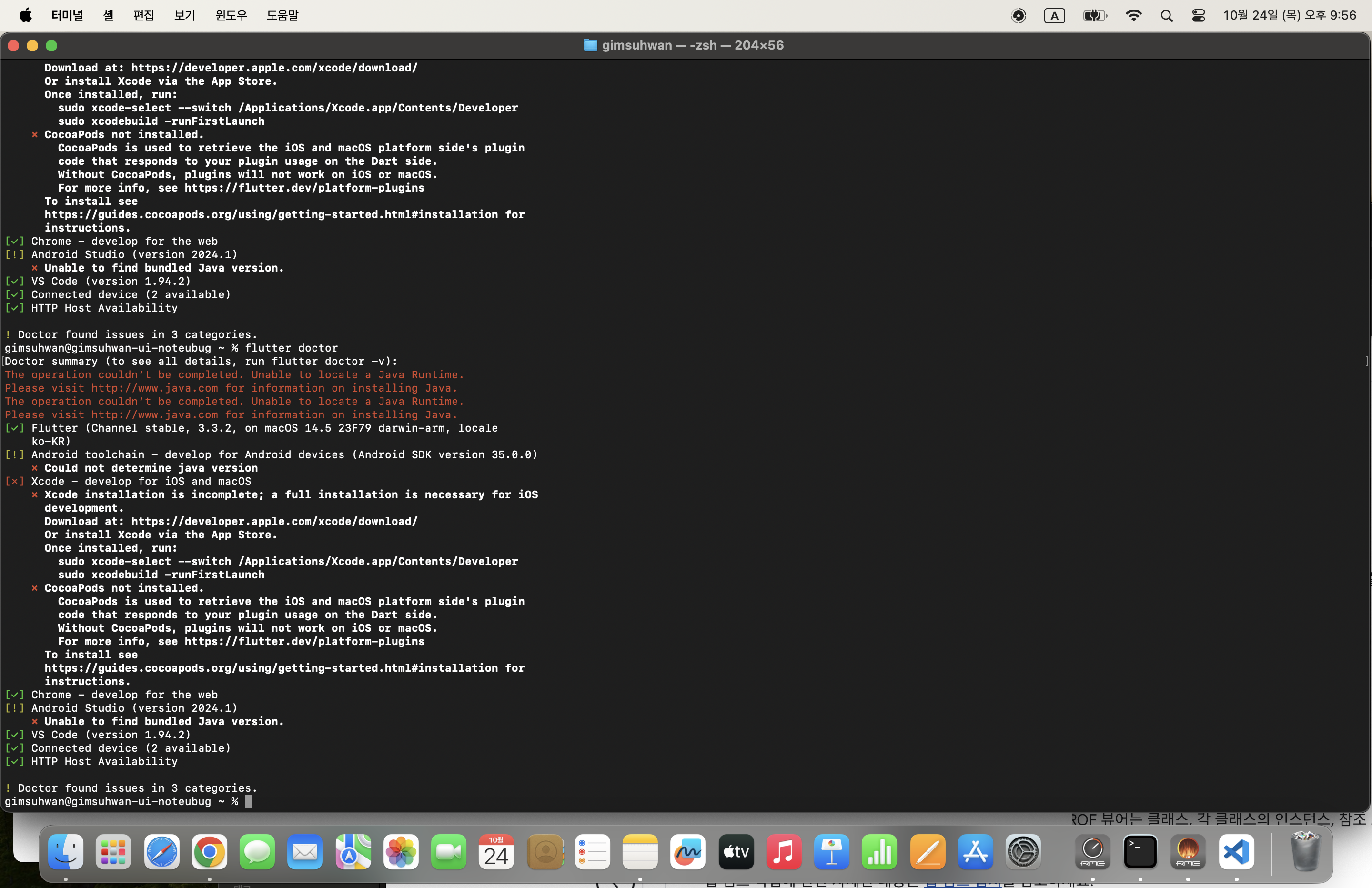The height and width of the screenshot is (888, 1372).
Task: Open Freeform from the Dock
Action: coord(688,852)
